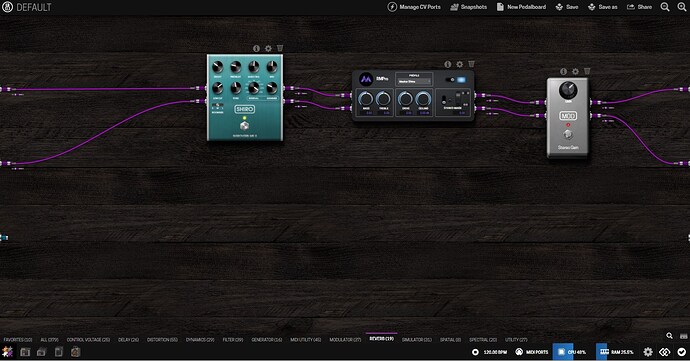Click the Decay knob on the Shiro pedal
The width and height of the screenshot is (690, 361).
pyautogui.click(x=218, y=67)
